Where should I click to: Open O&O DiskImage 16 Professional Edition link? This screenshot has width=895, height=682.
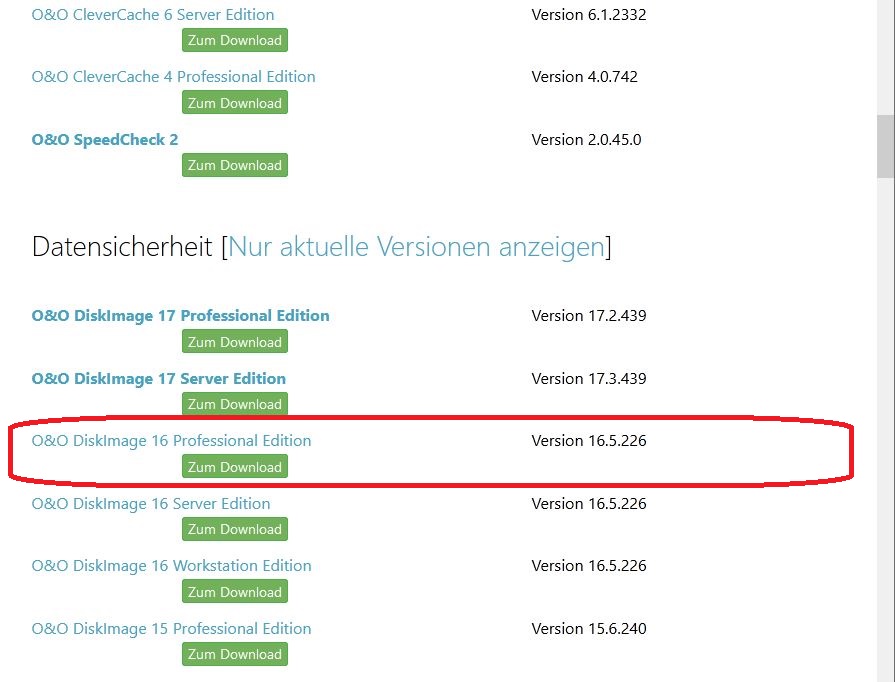[x=171, y=441]
